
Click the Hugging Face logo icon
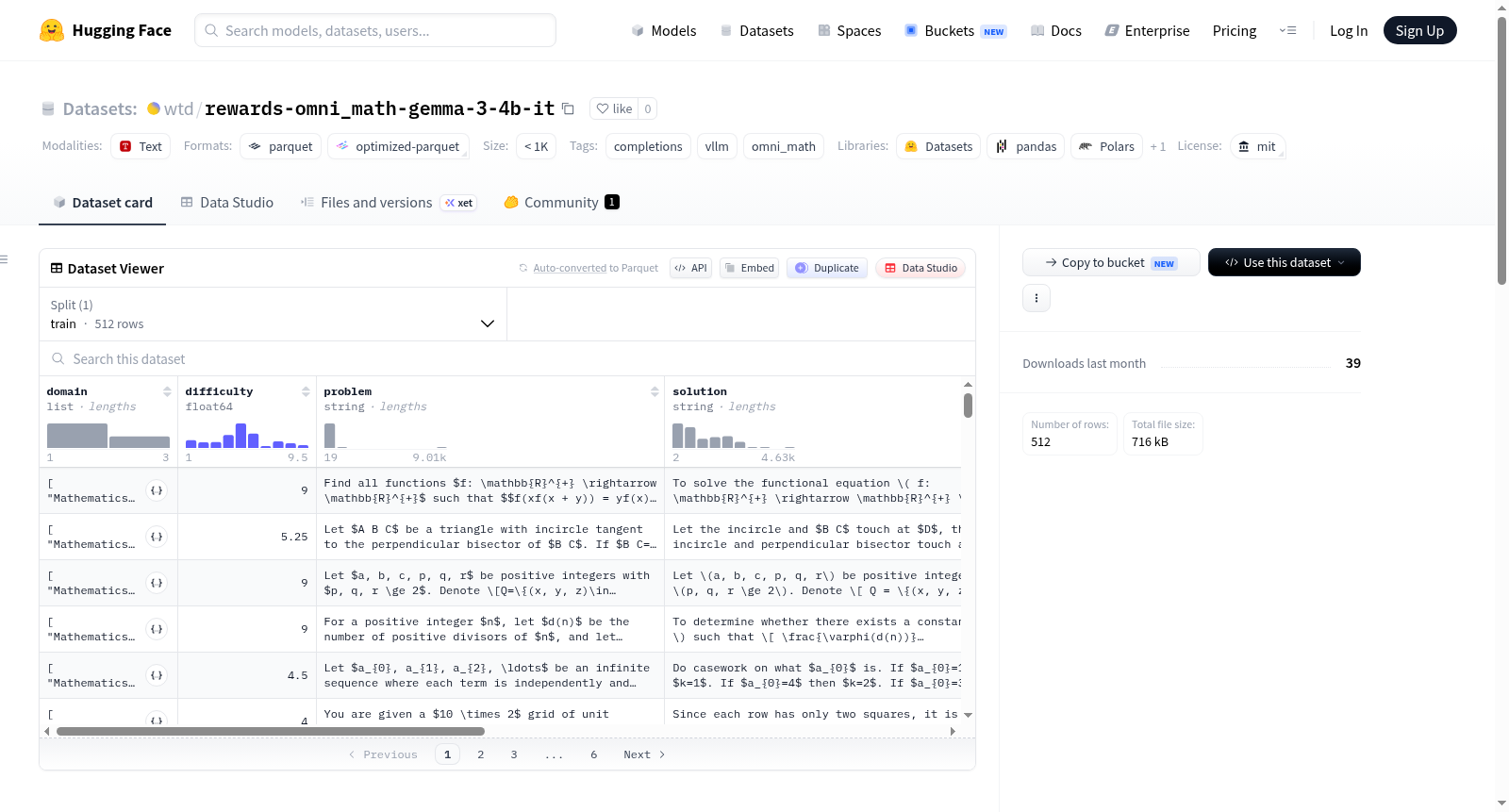click(52, 30)
